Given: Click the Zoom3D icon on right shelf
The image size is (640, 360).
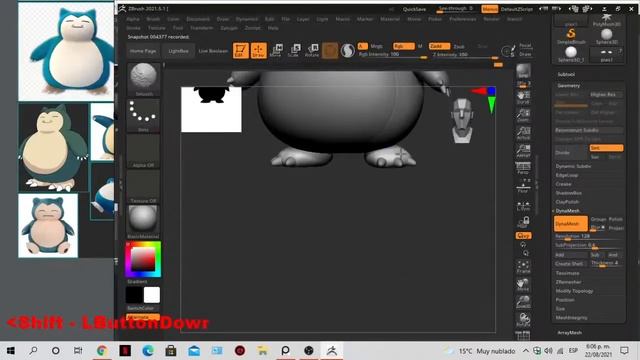Looking at the screenshot, I should tap(523, 302).
